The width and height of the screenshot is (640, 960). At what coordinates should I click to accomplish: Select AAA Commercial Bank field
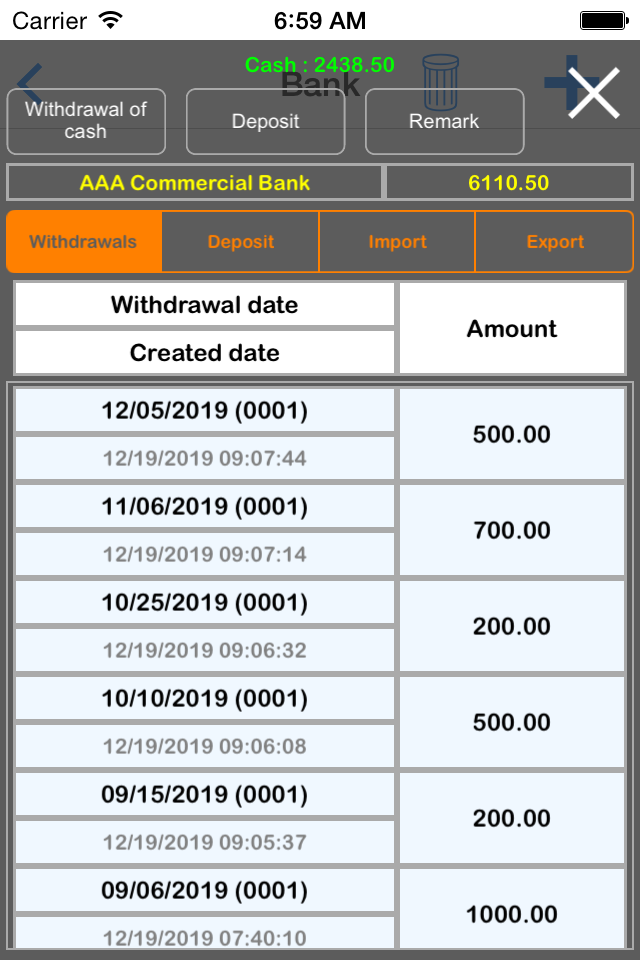[194, 182]
